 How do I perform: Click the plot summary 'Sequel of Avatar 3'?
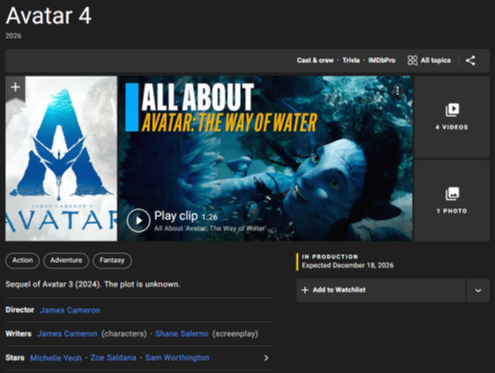pyautogui.click(x=93, y=284)
